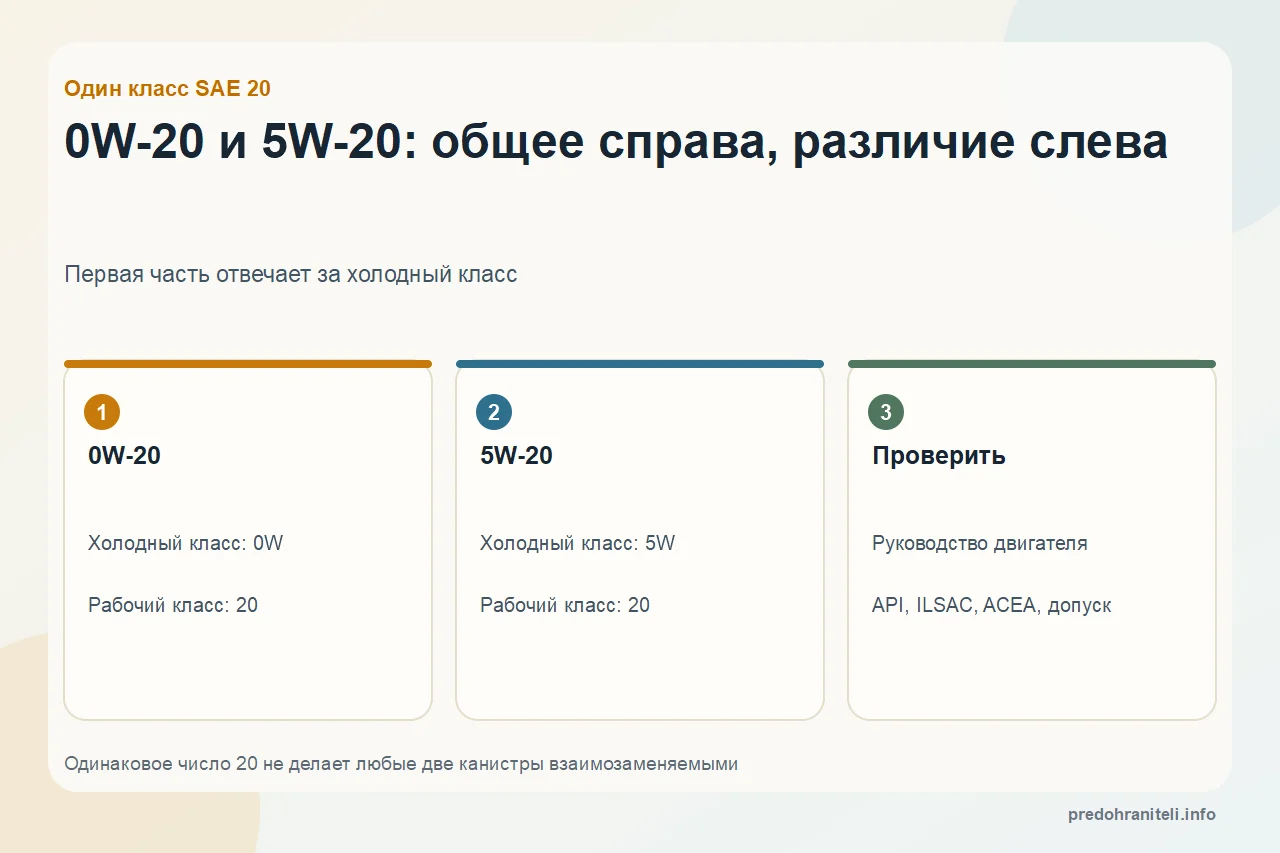Select the "Один класс SAE 20" label
This screenshot has width=1280, height=853.
pos(167,88)
